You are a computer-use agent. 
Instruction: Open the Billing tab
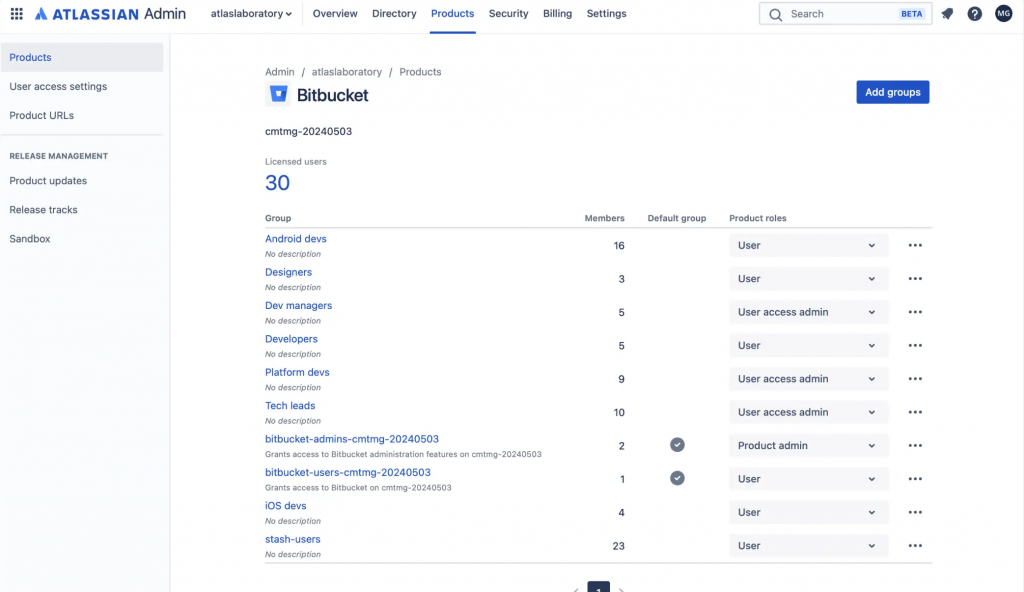pyautogui.click(x=557, y=14)
